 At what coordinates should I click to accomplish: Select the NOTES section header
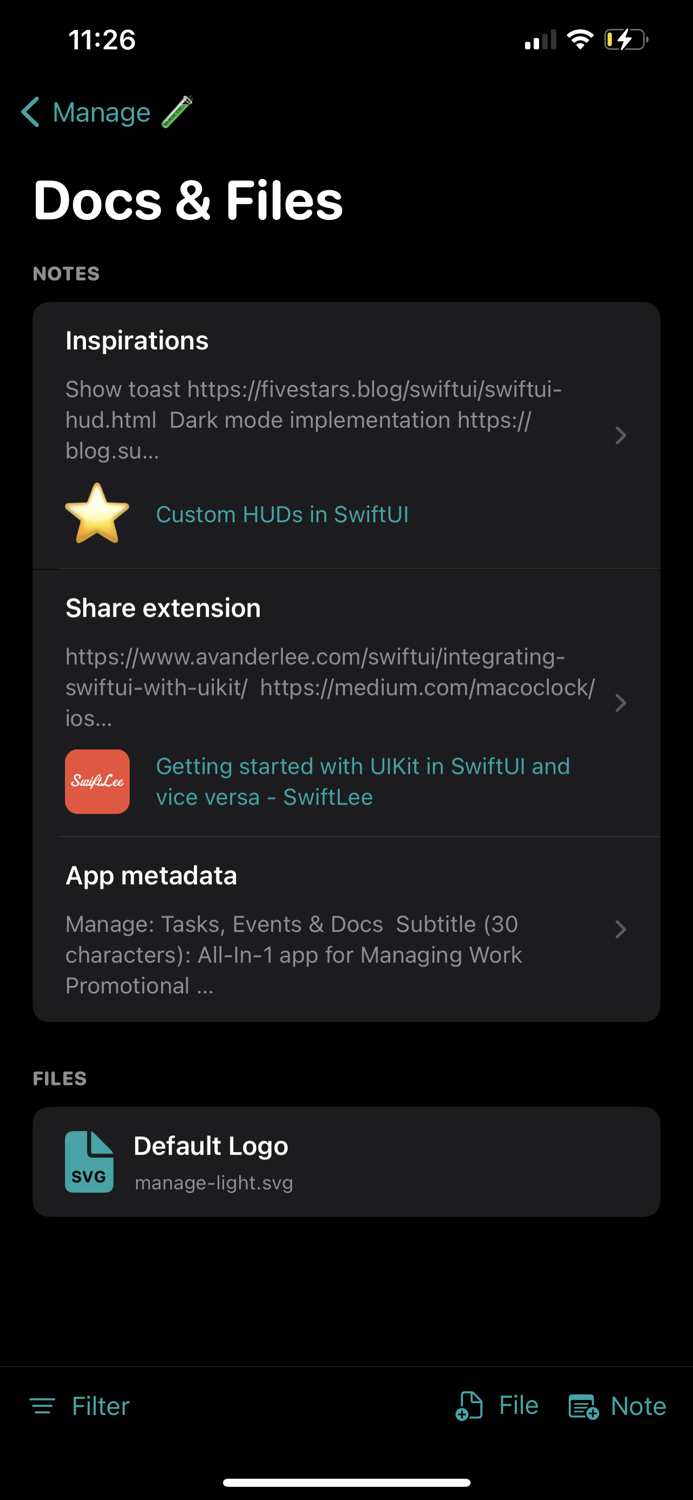tap(65, 273)
